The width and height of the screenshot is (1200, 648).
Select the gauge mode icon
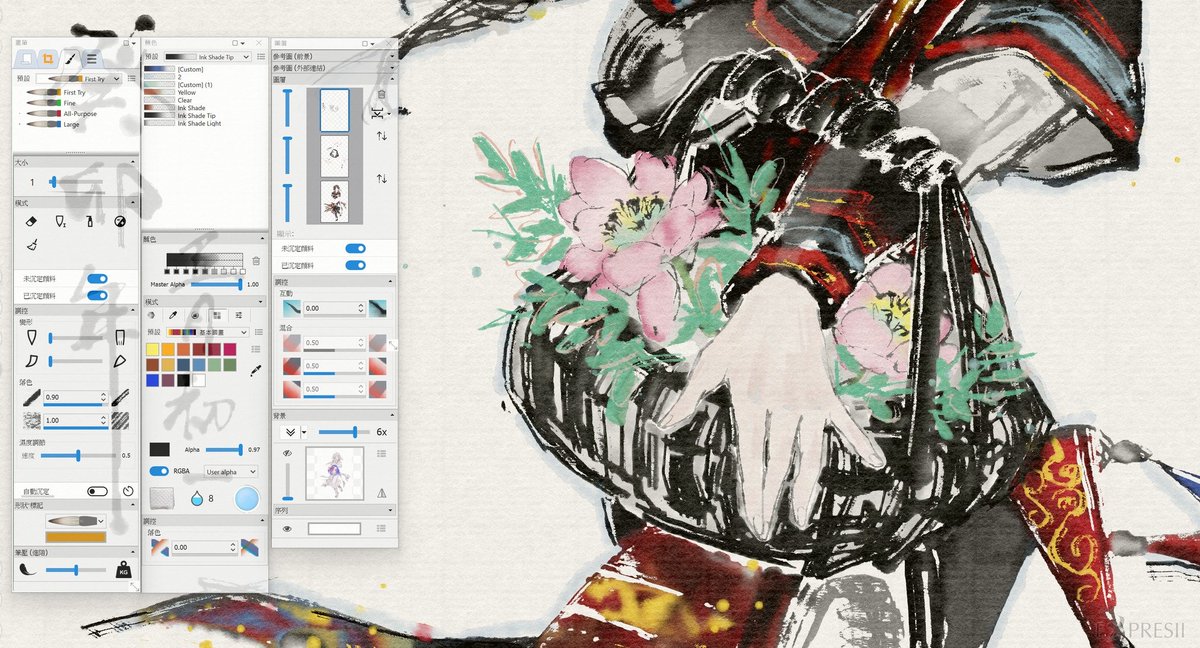[120, 221]
